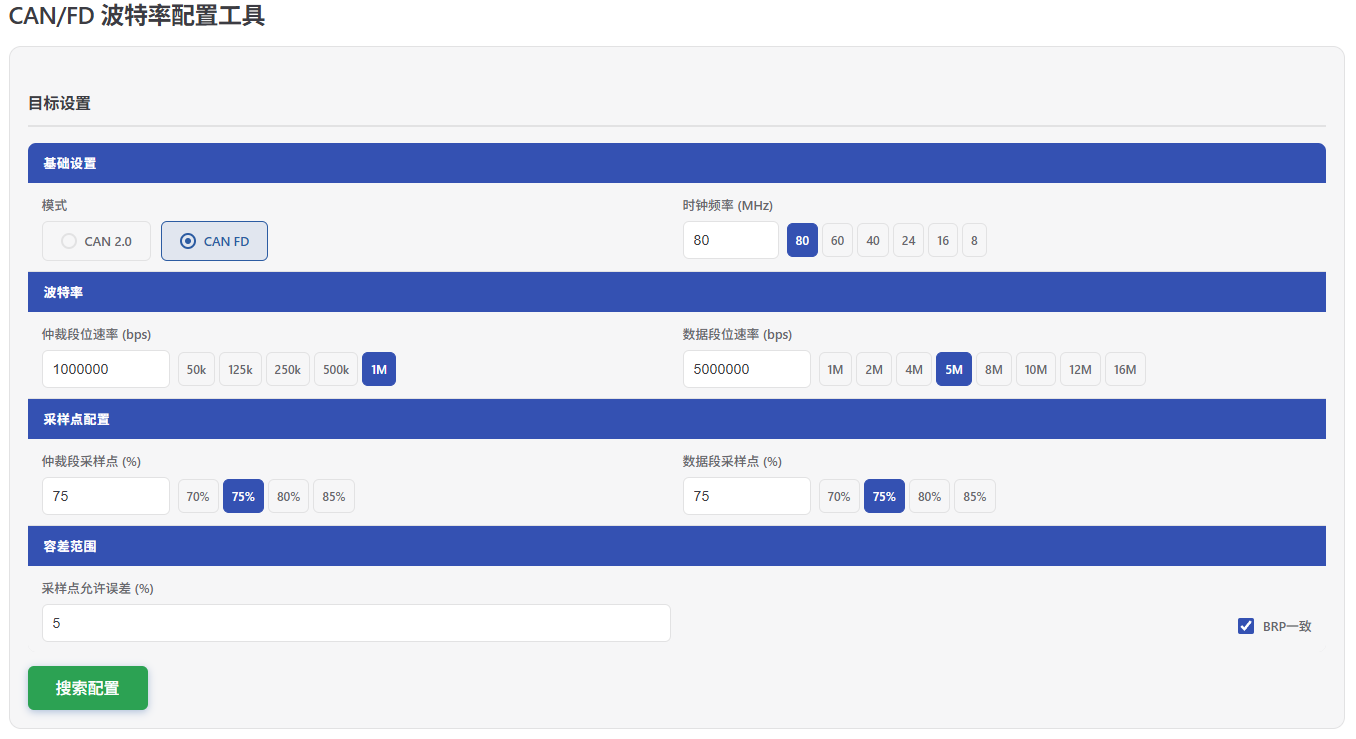This screenshot has width=1356, height=739.
Task: Edit the 采样点允许误差 tolerance field
Action: pos(356,623)
